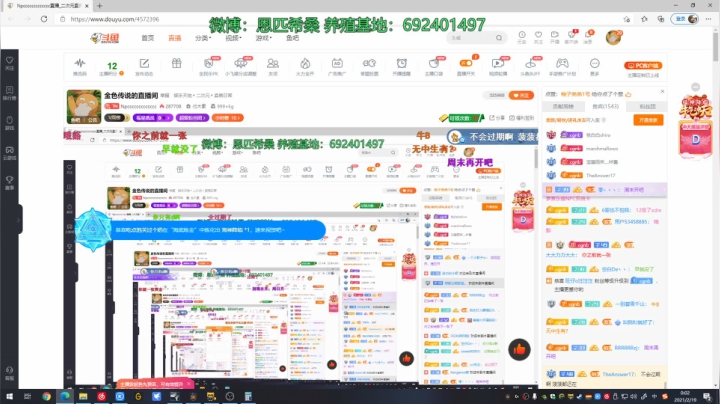Click the share link above the video
This screenshot has width=720, height=404.
click(497, 118)
